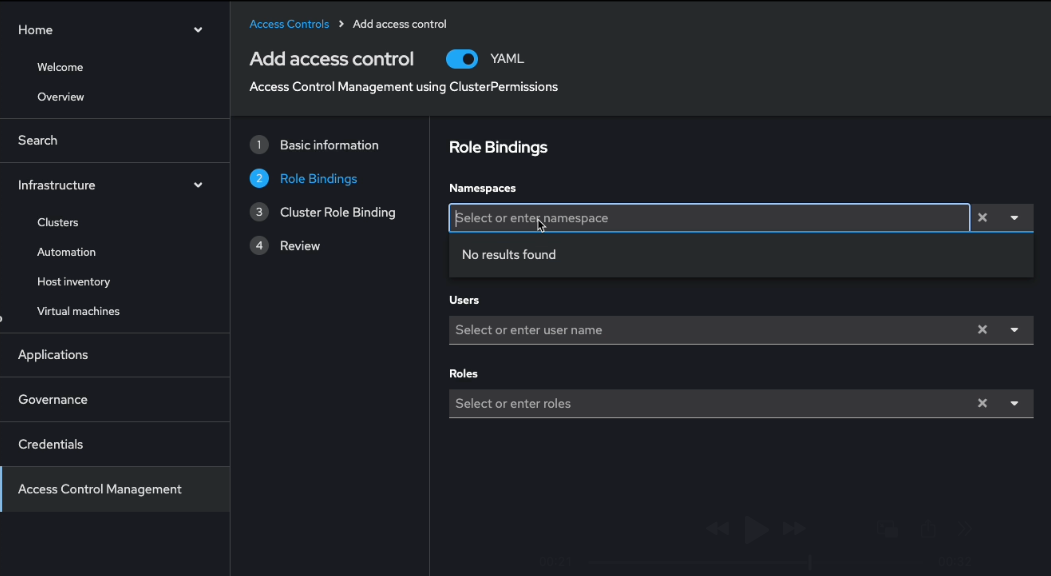Go to the Basic information wizard step
The image size is (1051, 576).
coord(329,145)
